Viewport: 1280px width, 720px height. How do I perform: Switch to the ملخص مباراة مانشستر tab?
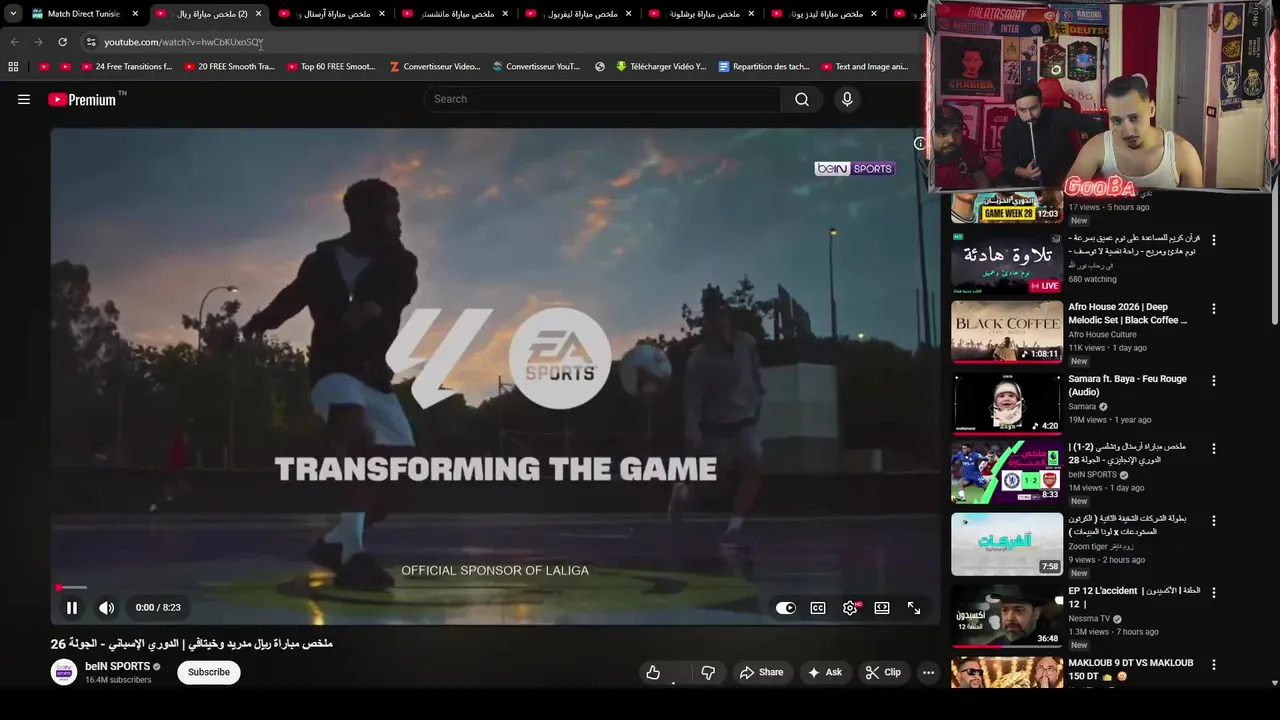tap(455, 14)
